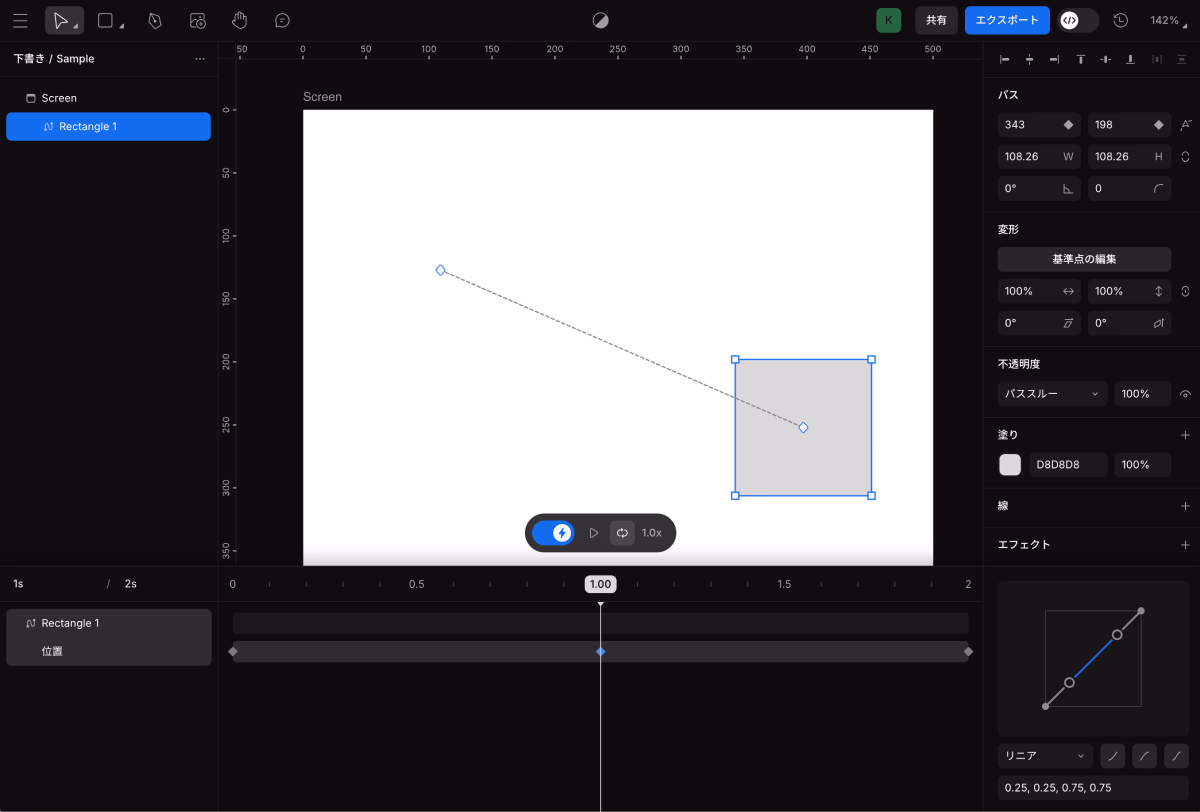Align selection to vertical middle
The width and height of the screenshot is (1200, 812).
pos(1105,59)
